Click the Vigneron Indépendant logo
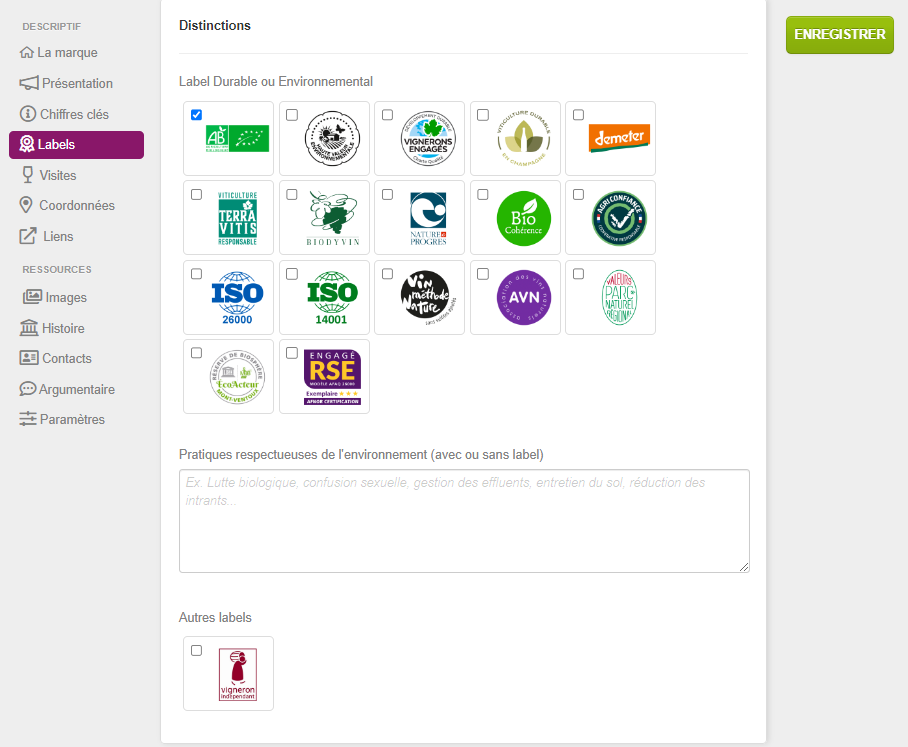 tap(237, 674)
